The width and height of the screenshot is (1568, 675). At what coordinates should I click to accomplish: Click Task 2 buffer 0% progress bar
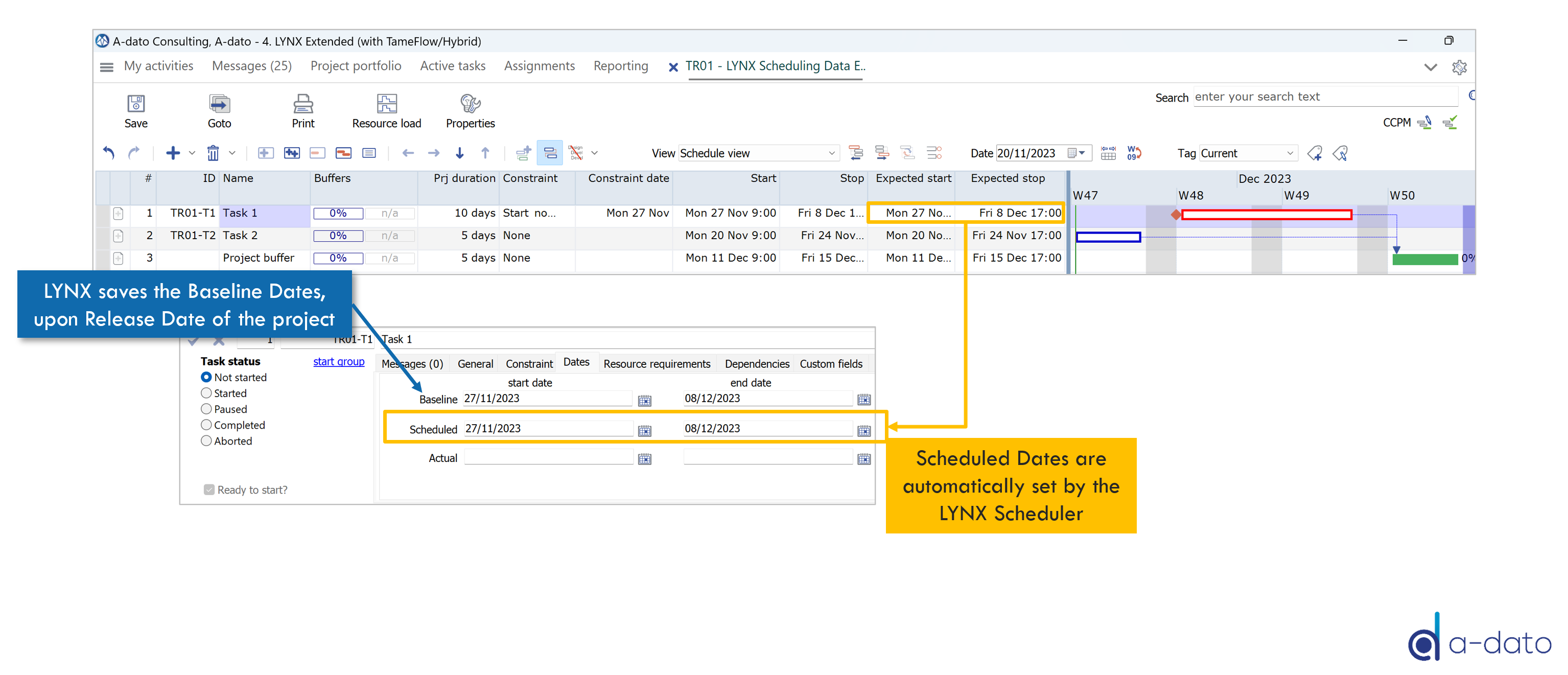click(x=338, y=236)
